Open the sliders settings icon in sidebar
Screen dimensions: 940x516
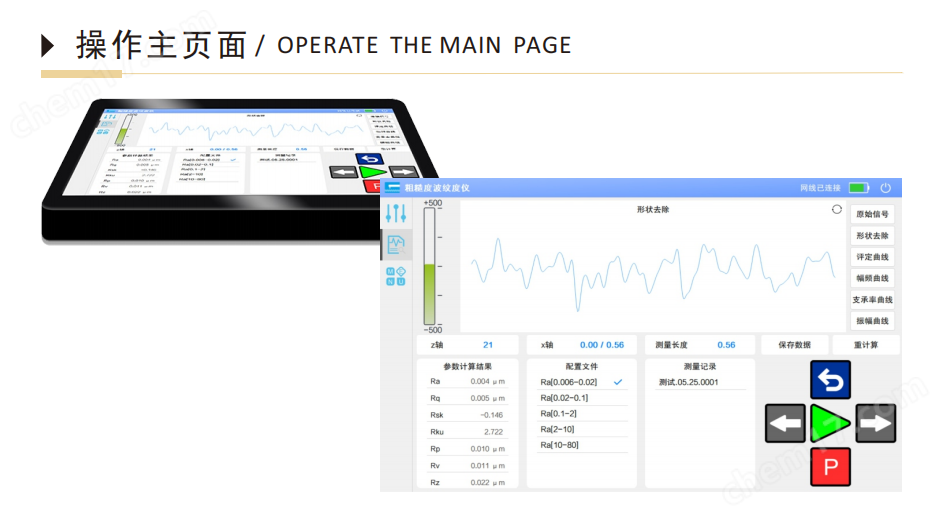click(x=396, y=213)
